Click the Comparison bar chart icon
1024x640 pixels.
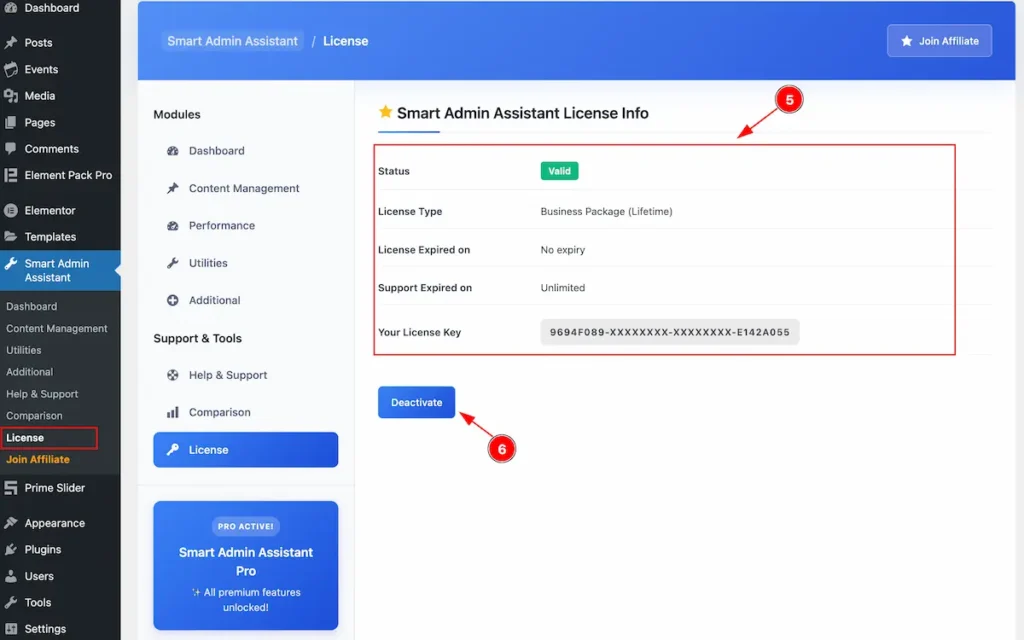172,412
